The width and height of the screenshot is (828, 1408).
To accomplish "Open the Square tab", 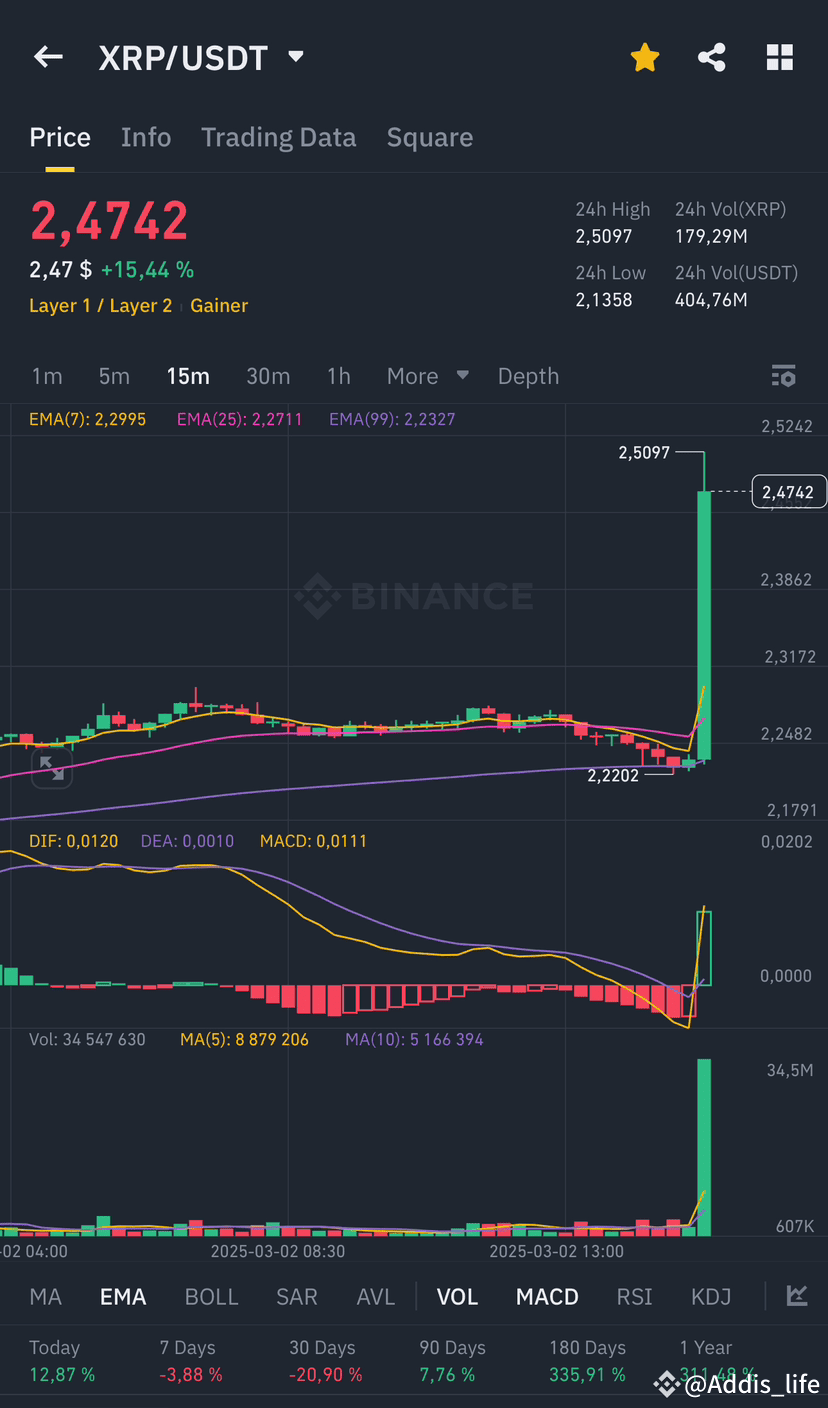I will coord(430,137).
